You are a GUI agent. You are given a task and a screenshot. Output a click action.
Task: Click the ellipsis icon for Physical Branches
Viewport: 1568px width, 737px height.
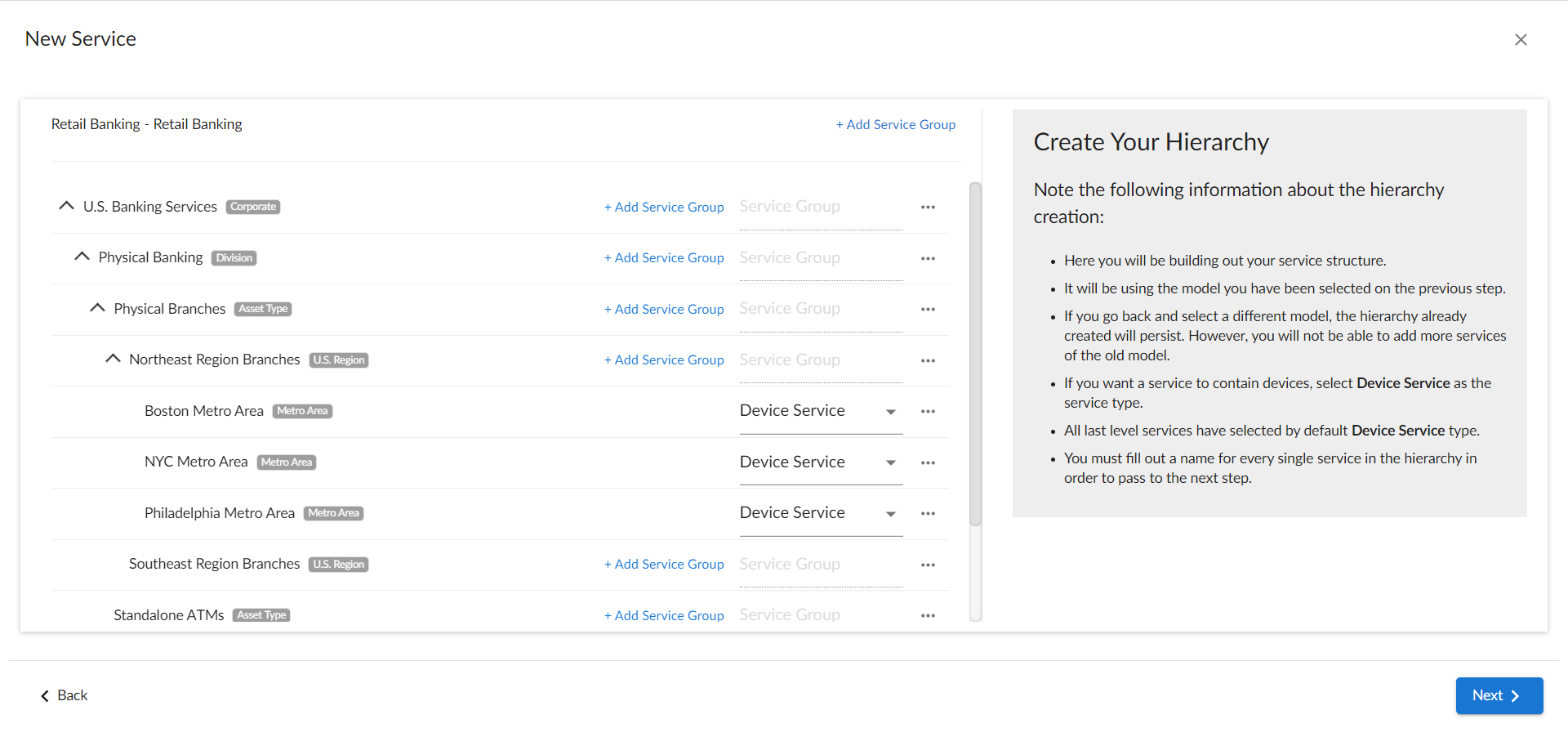[928, 310]
